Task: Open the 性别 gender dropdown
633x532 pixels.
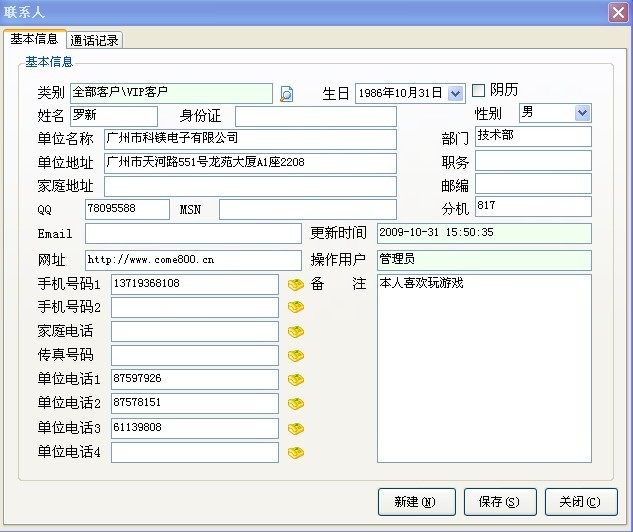Action: point(582,113)
